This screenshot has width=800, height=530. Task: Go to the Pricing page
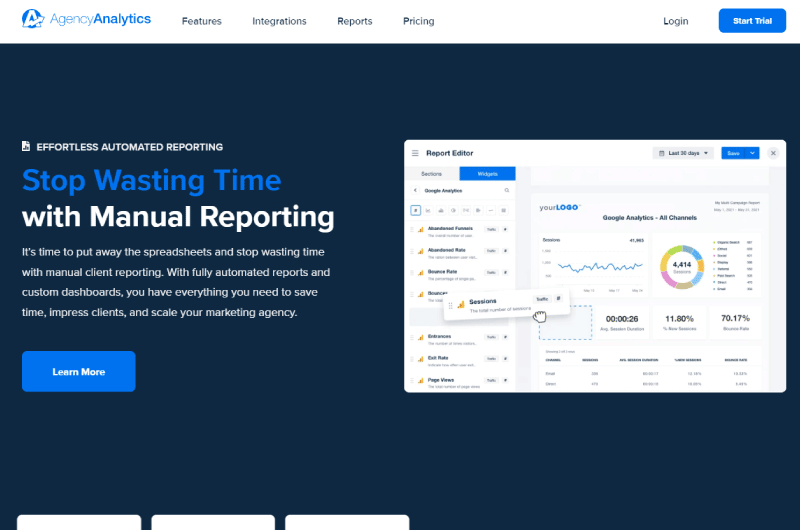418,21
